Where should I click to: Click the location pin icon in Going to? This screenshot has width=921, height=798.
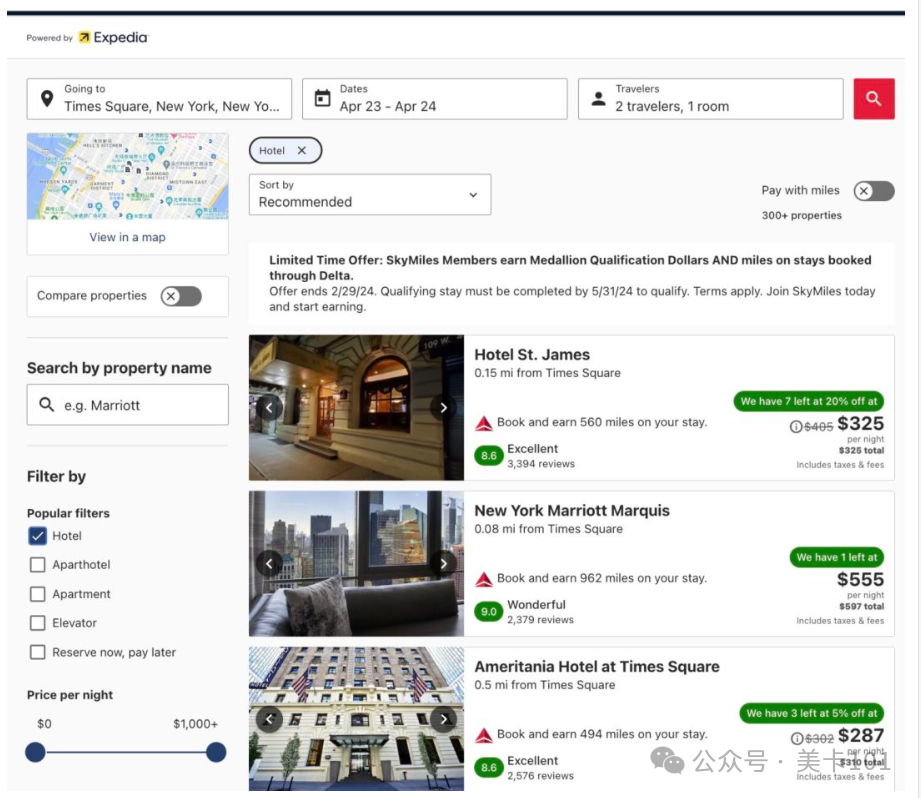click(46, 98)
